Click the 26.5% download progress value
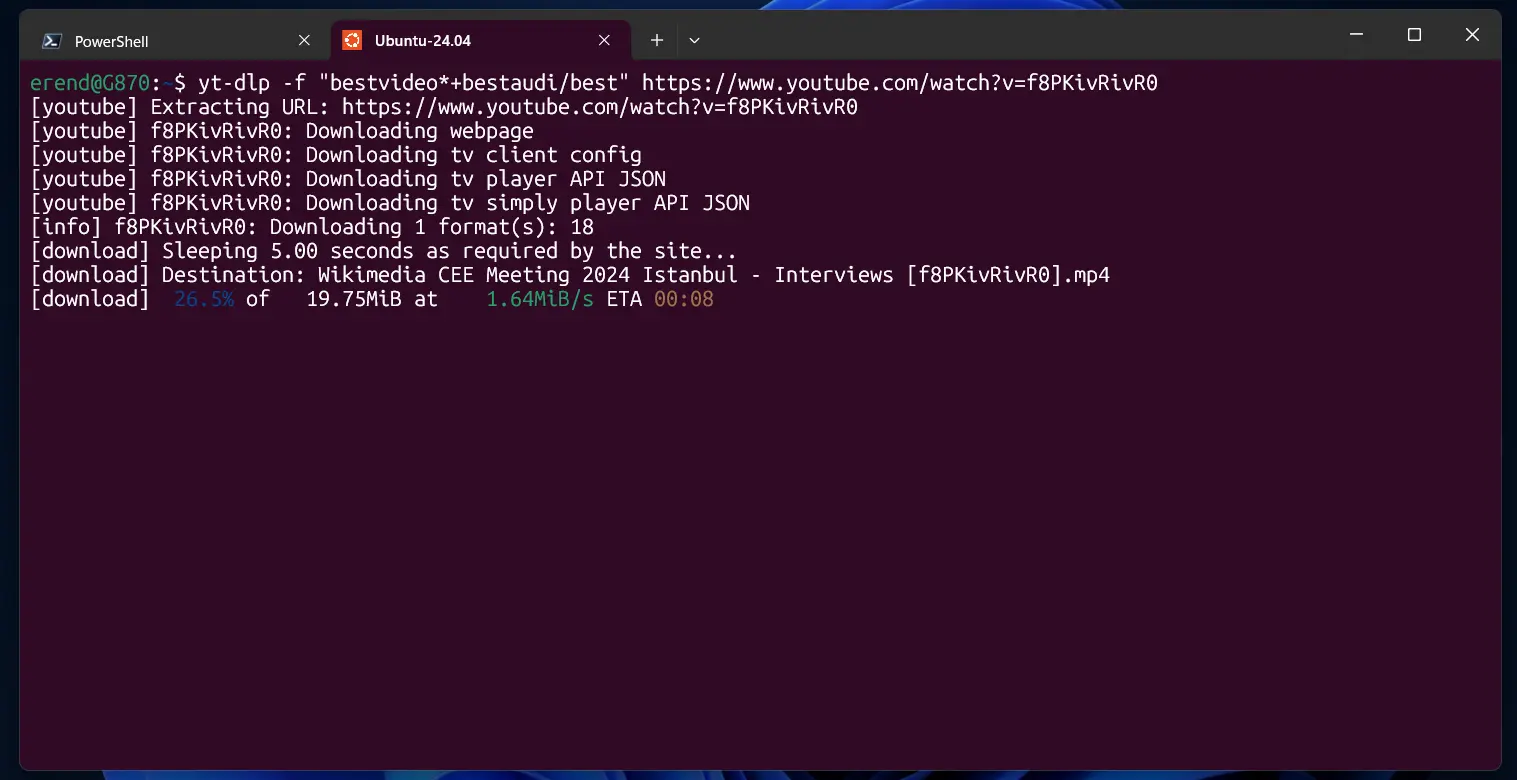This screenshot has width=1517, height=780. [x=204, y=299]
